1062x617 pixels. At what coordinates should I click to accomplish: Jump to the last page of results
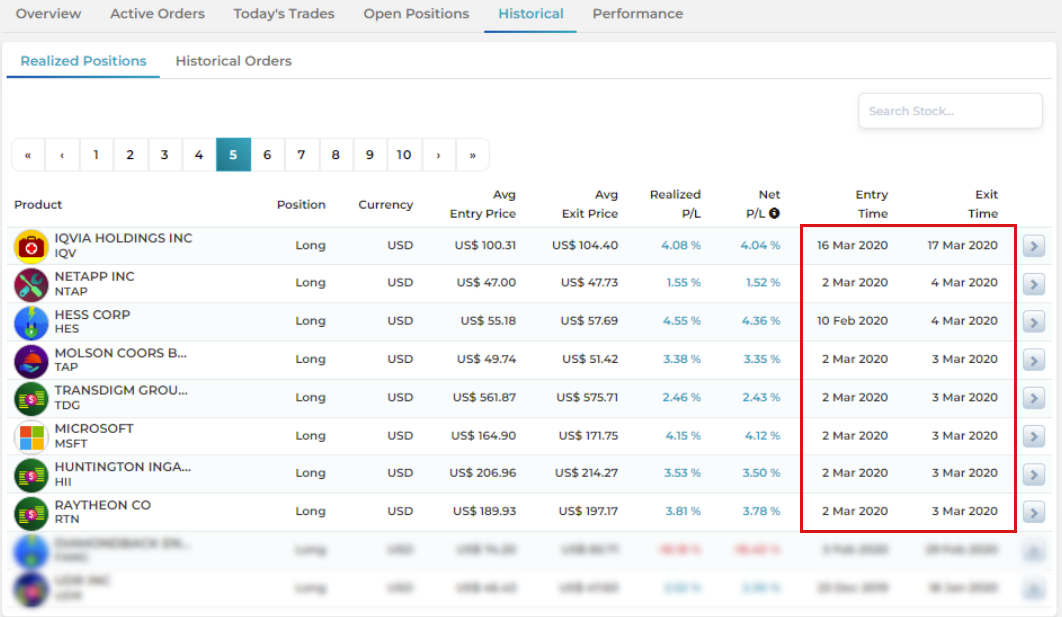[x=472, y=155]
